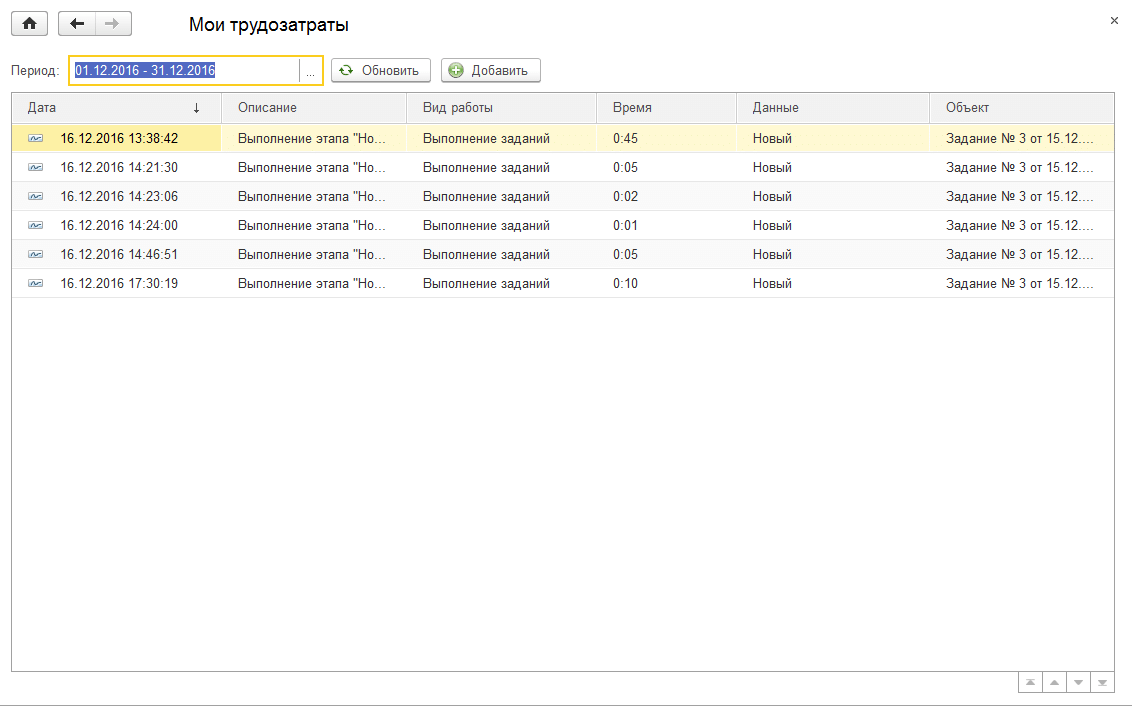The image size is (1132, 706).
Task: Click the record icon for 16.12.2016 13:38:42
Action: pyautogui.click(x=36, y=138)
